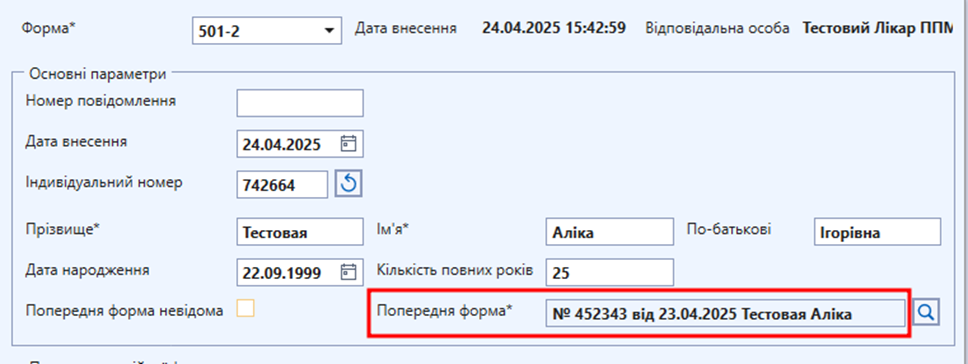Regenerate the individual number with the refresh icon

tap(349, 184)
